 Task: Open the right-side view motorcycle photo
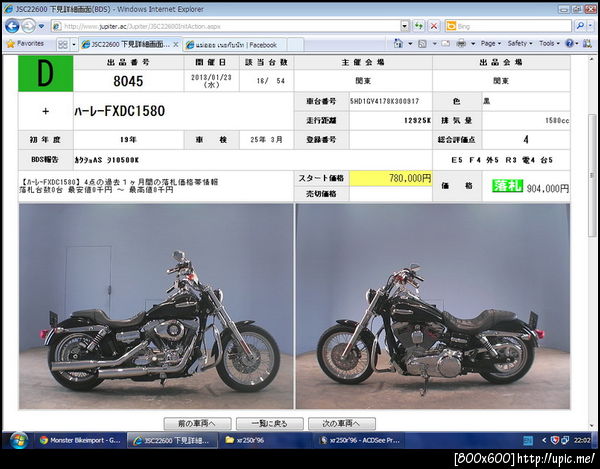tap(156, 306)
